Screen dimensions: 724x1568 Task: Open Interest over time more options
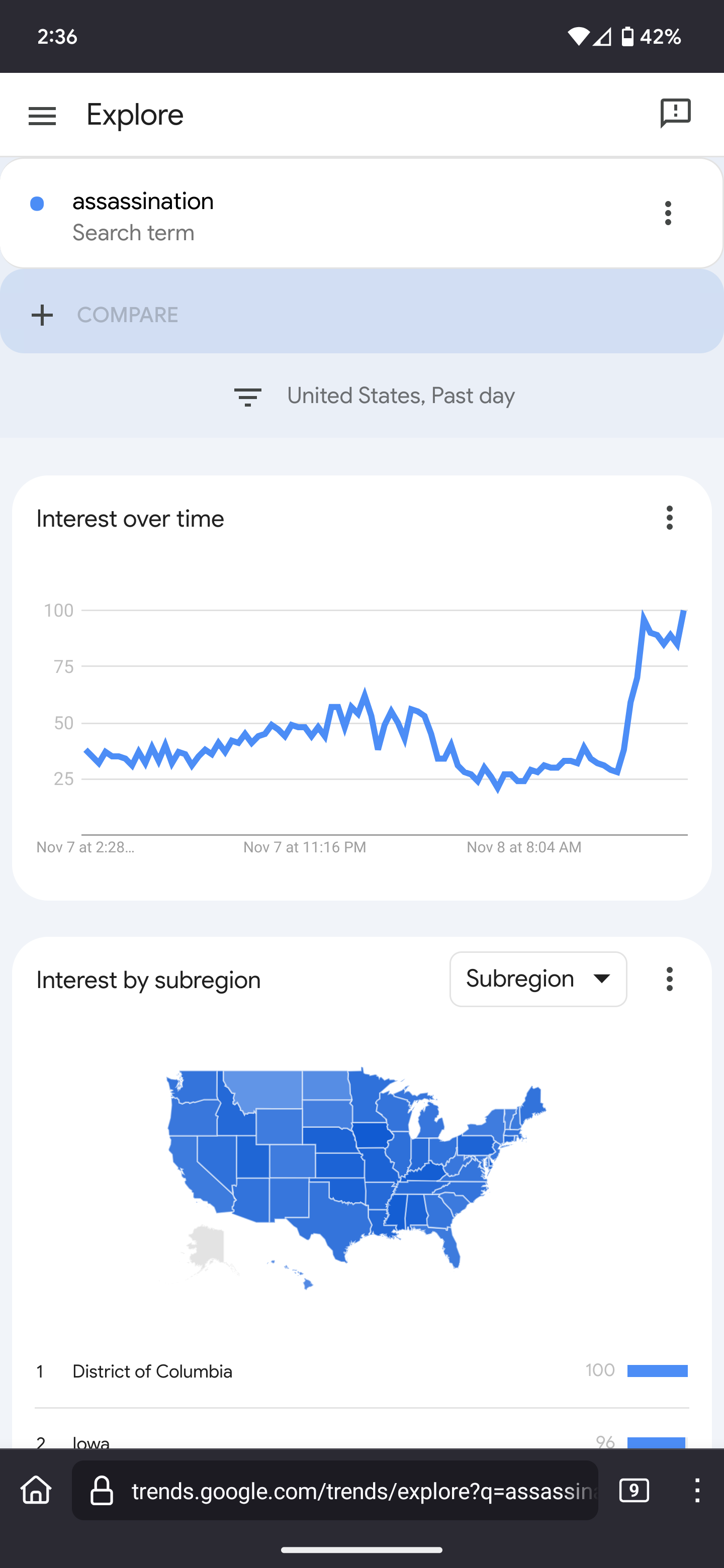coord(669,518)
